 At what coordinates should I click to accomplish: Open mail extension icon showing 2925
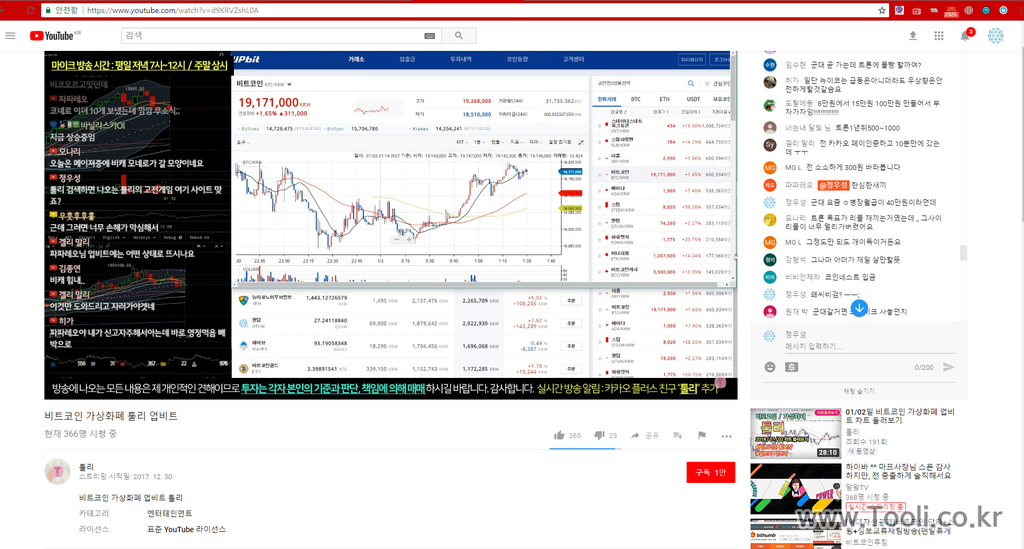951,10
